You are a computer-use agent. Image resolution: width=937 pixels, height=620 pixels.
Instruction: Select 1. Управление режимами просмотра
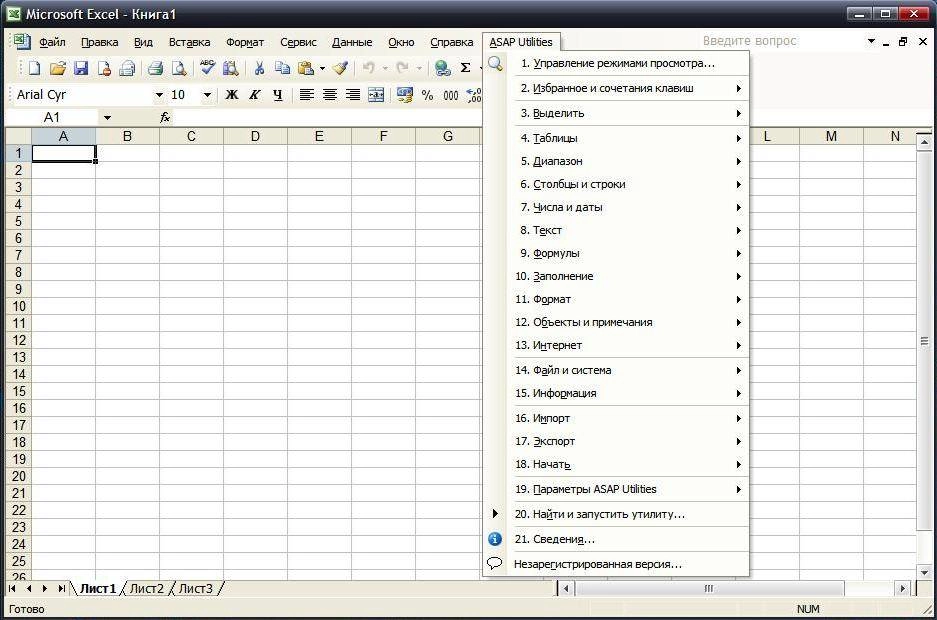(617, 63)
